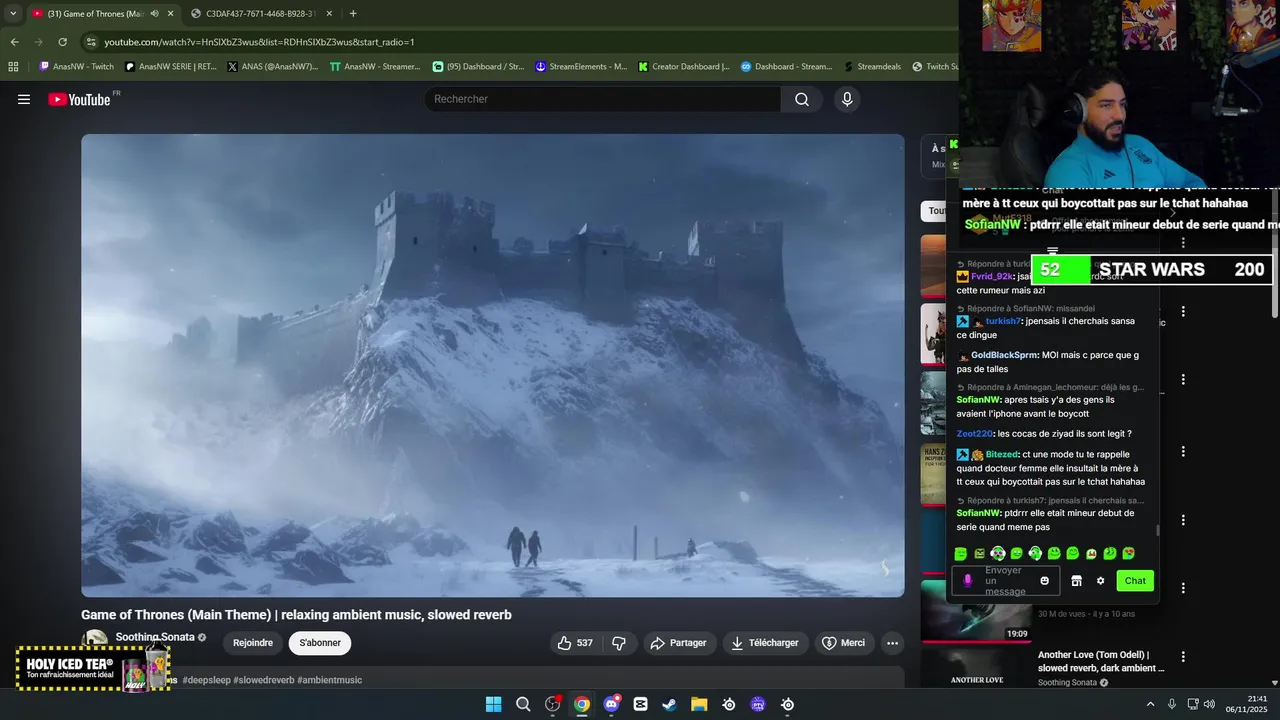Dislike the video with thumbs down
Viewport: 1280px width, 720px height.
[619, 643]
